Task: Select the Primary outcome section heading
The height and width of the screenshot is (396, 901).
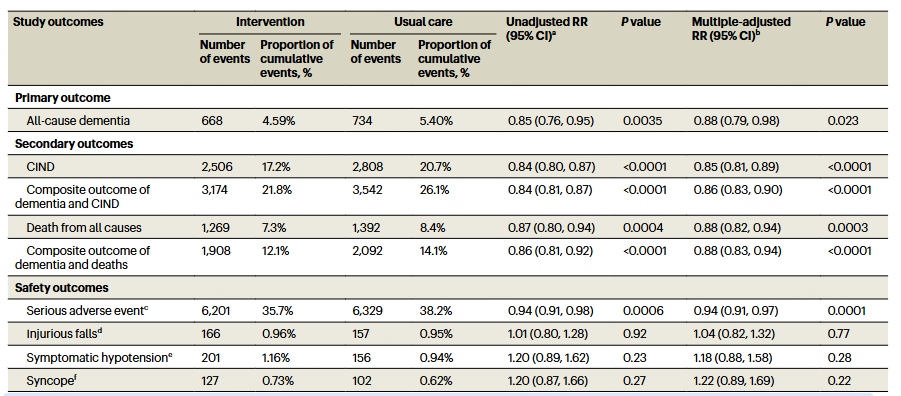Action: (61, 98)
